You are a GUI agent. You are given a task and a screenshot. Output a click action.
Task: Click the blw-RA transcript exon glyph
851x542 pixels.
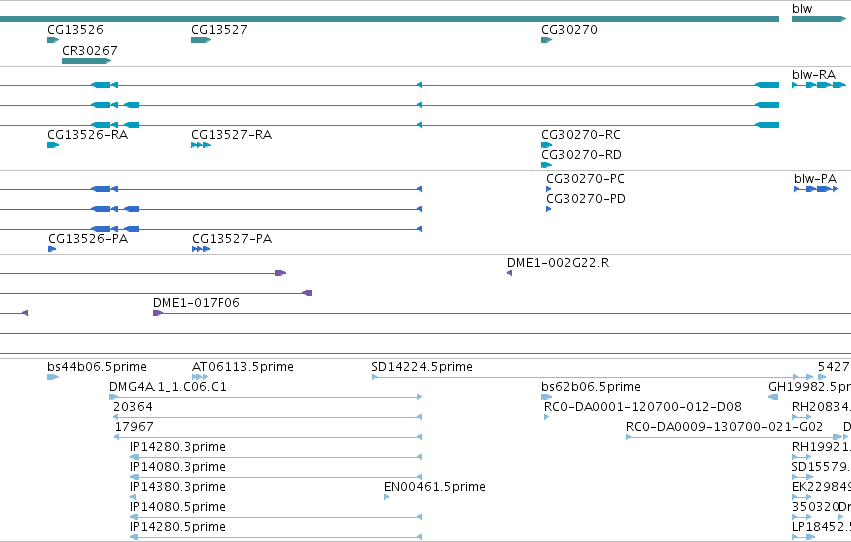[x=818, y=85]
